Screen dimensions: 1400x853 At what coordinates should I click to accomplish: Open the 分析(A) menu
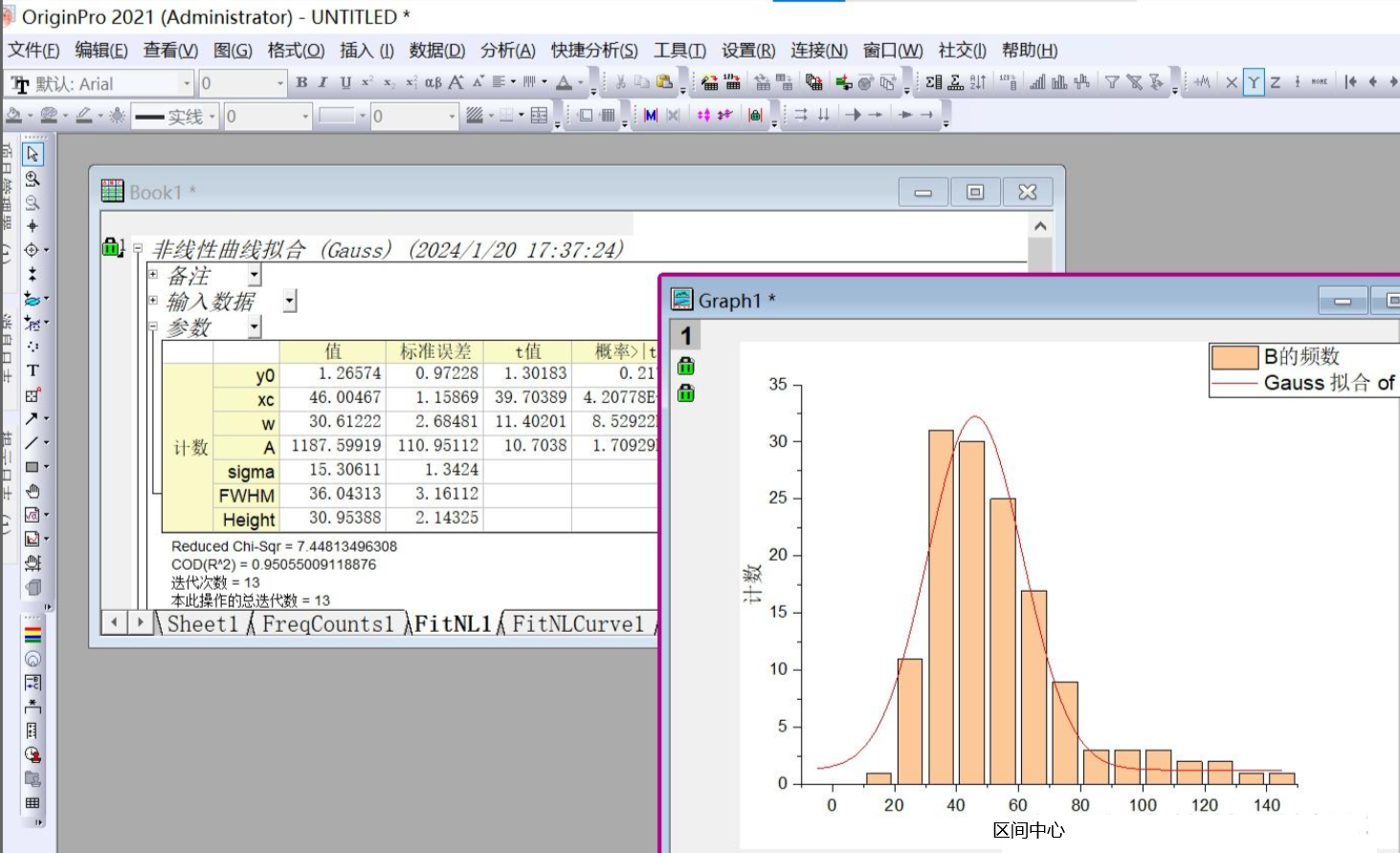[507, 51]
